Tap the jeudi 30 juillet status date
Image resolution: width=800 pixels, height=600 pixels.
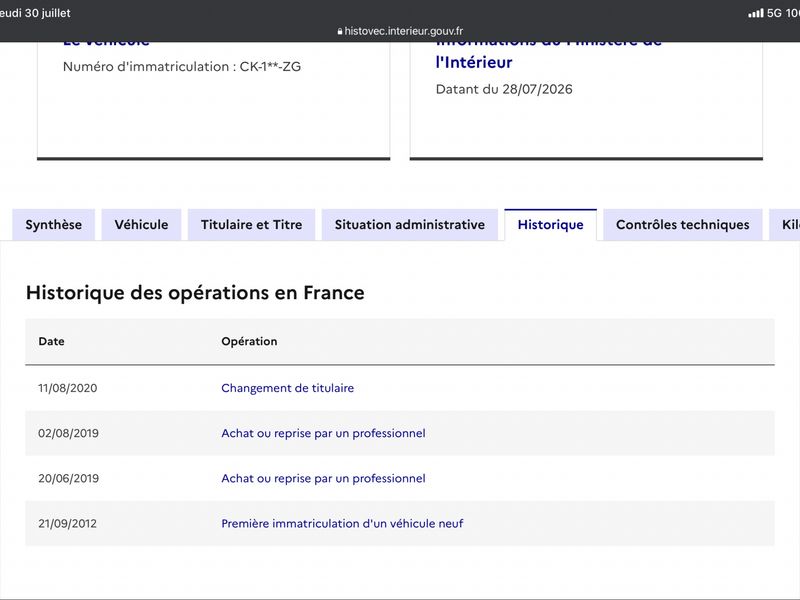point(35,13)
